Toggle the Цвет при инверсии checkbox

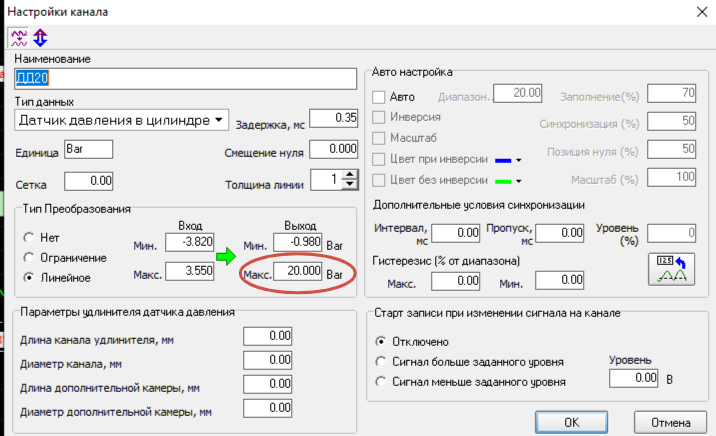click(x=379, y=159)
